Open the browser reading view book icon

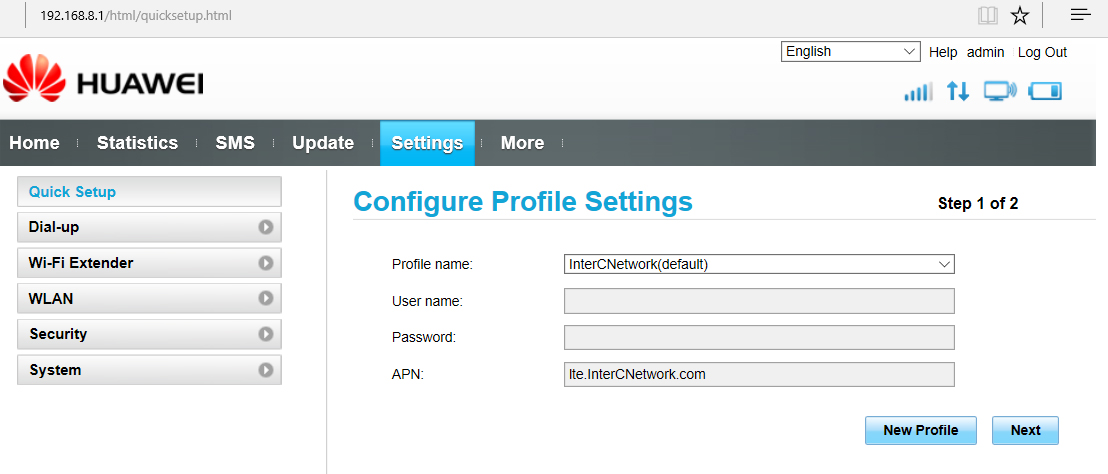tap(988, 16)
